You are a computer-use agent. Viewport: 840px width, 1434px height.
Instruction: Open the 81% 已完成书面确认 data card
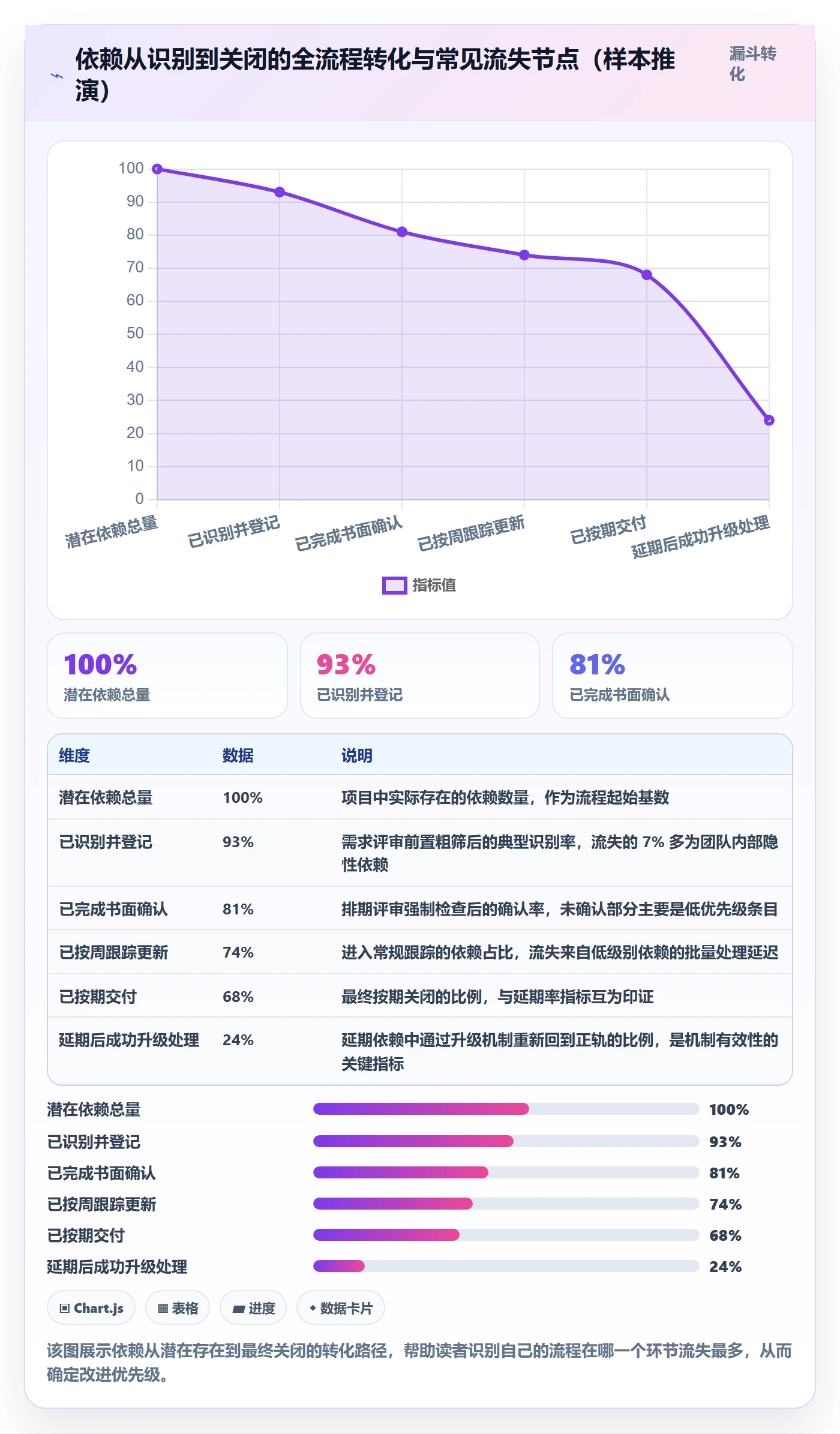point(673,676)
